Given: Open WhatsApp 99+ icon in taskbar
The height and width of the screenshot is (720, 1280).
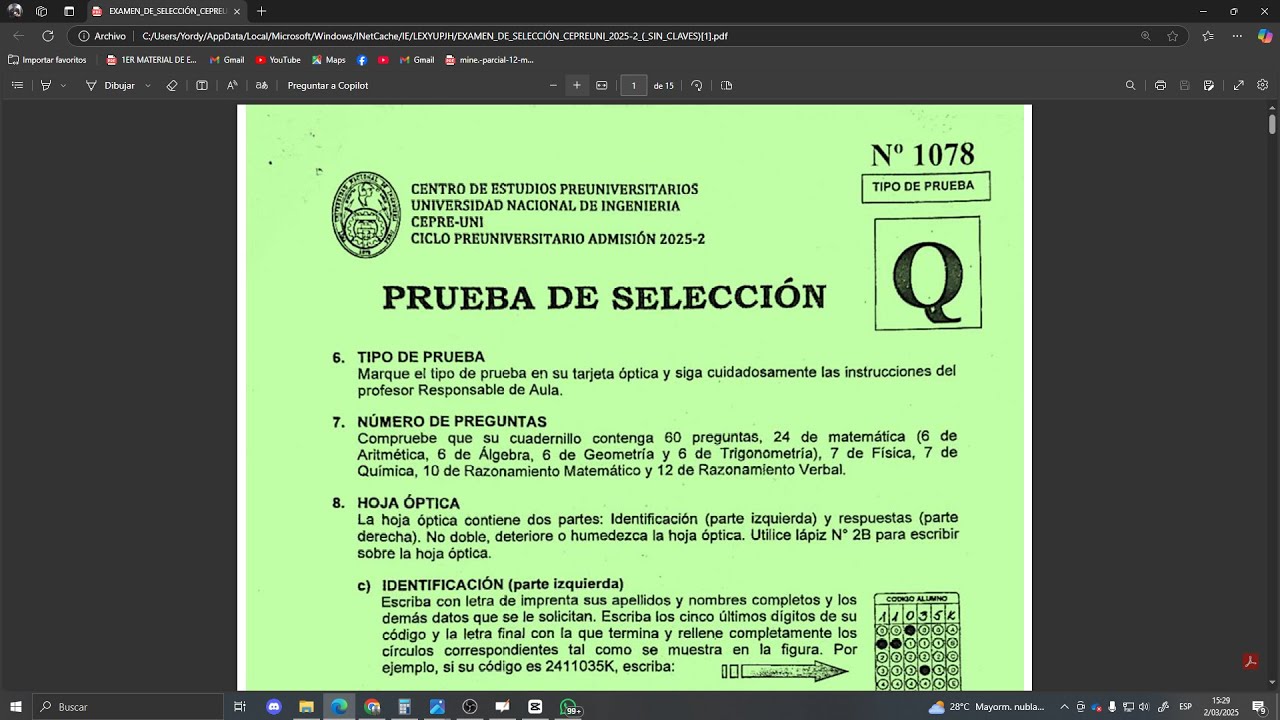Looking at the screenshot, I should click(x=569, y=708).
